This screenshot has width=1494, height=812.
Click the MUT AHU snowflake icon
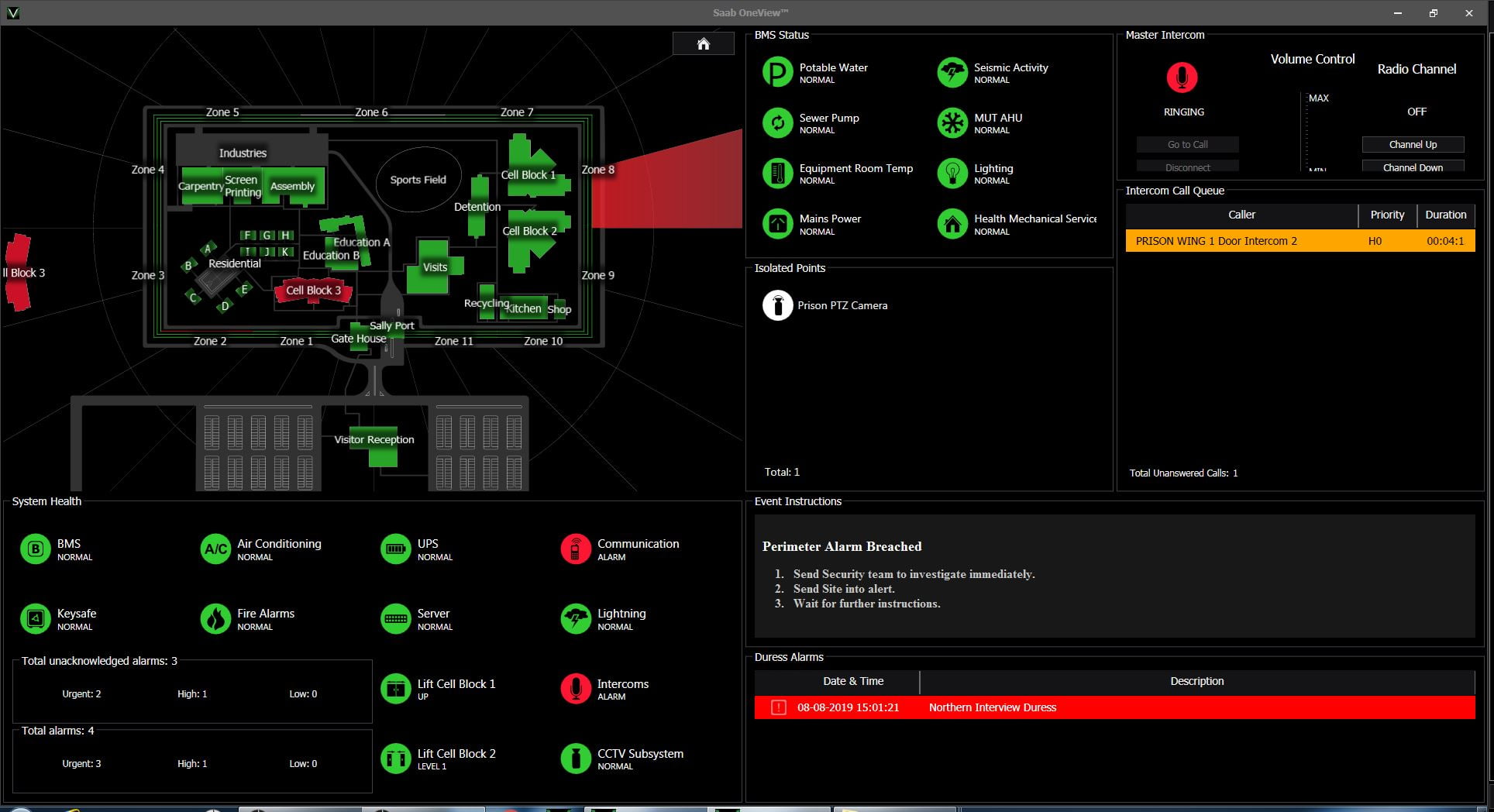[x=952, y=123]
